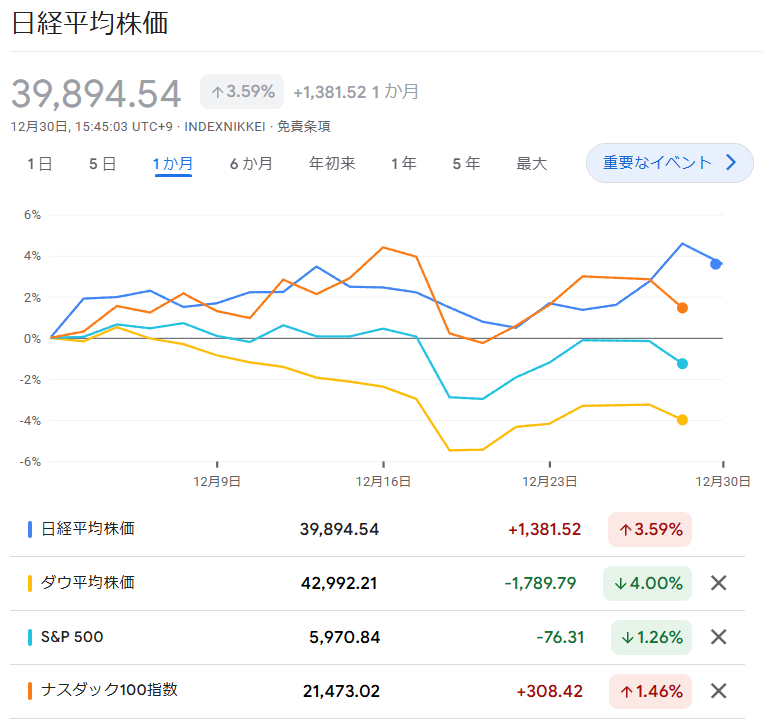Remove ナスダック100指数 comparison with X icon
This screenshot has width=762, height=724.
click(718, 690)
